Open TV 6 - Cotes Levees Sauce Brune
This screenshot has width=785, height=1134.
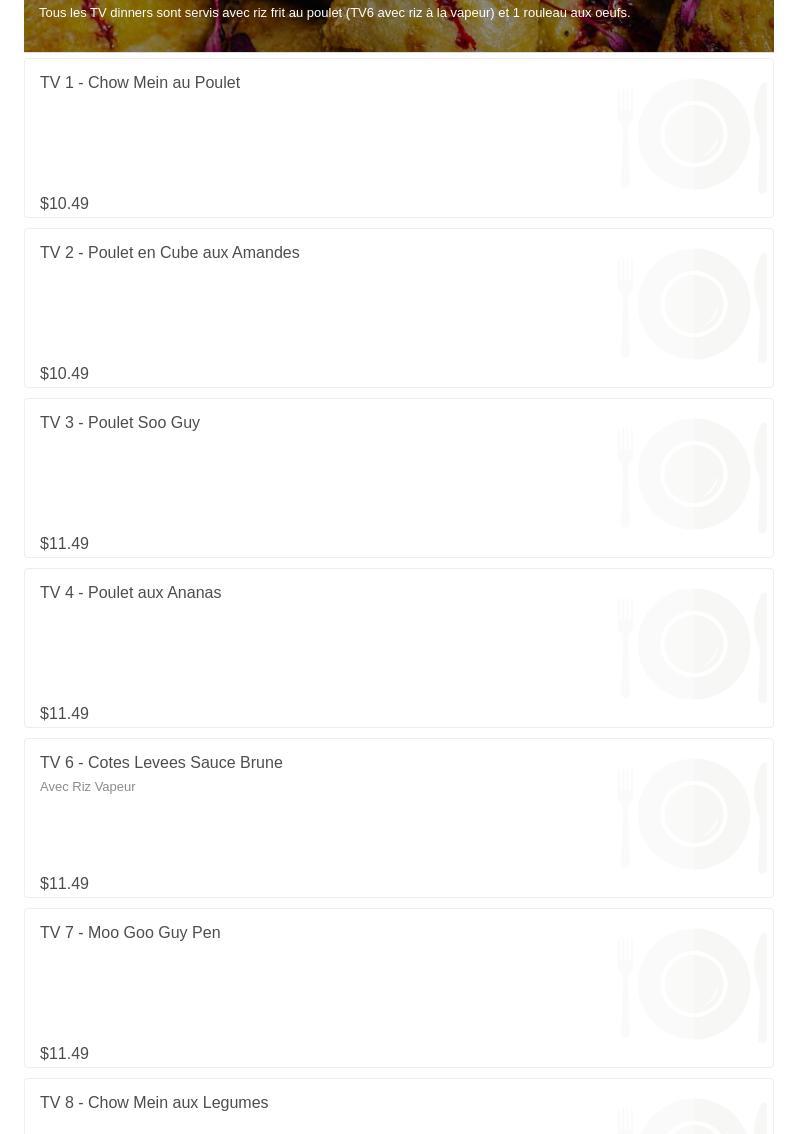coord(161,763)
